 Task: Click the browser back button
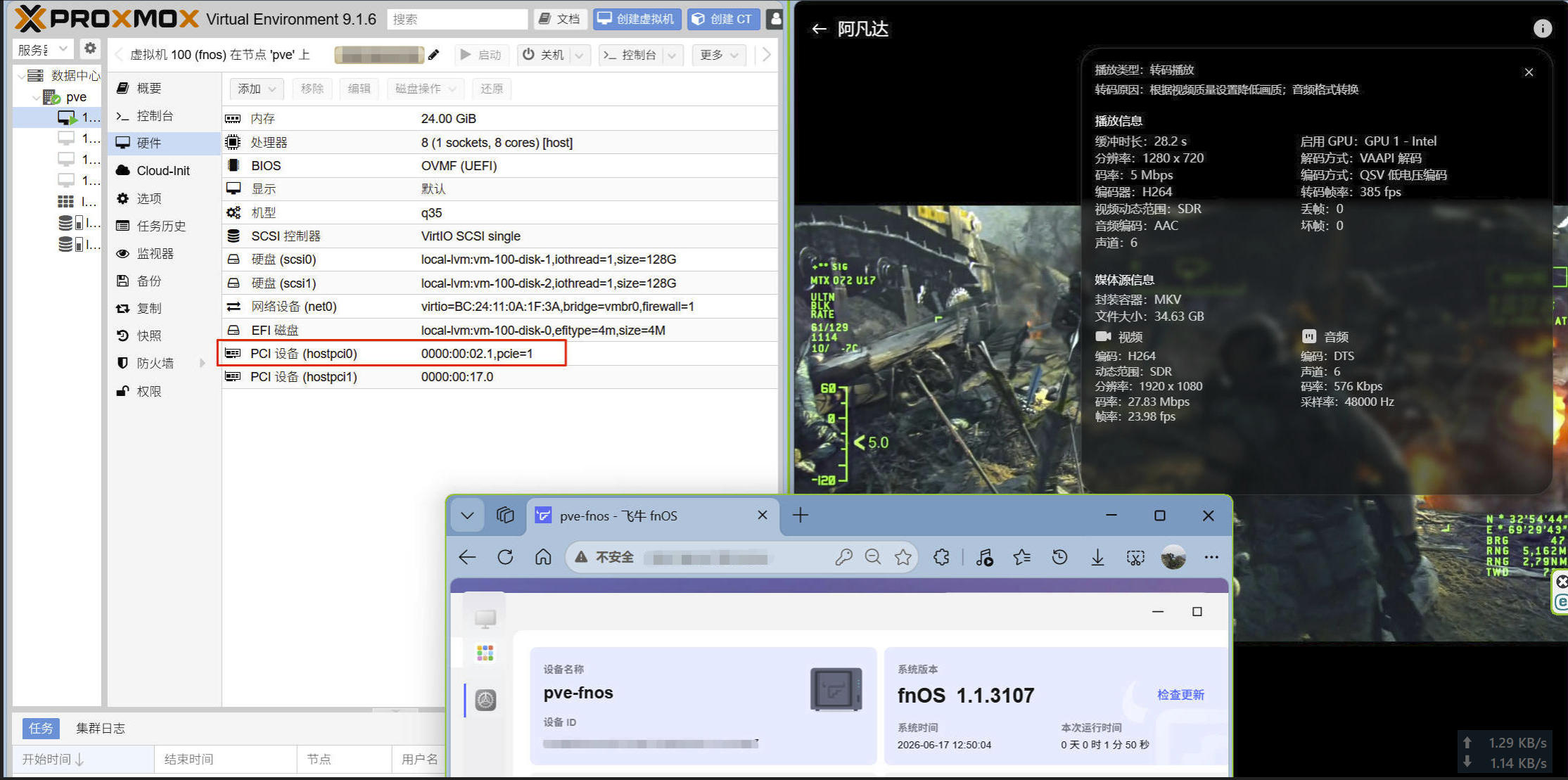[x=468, y=558]
